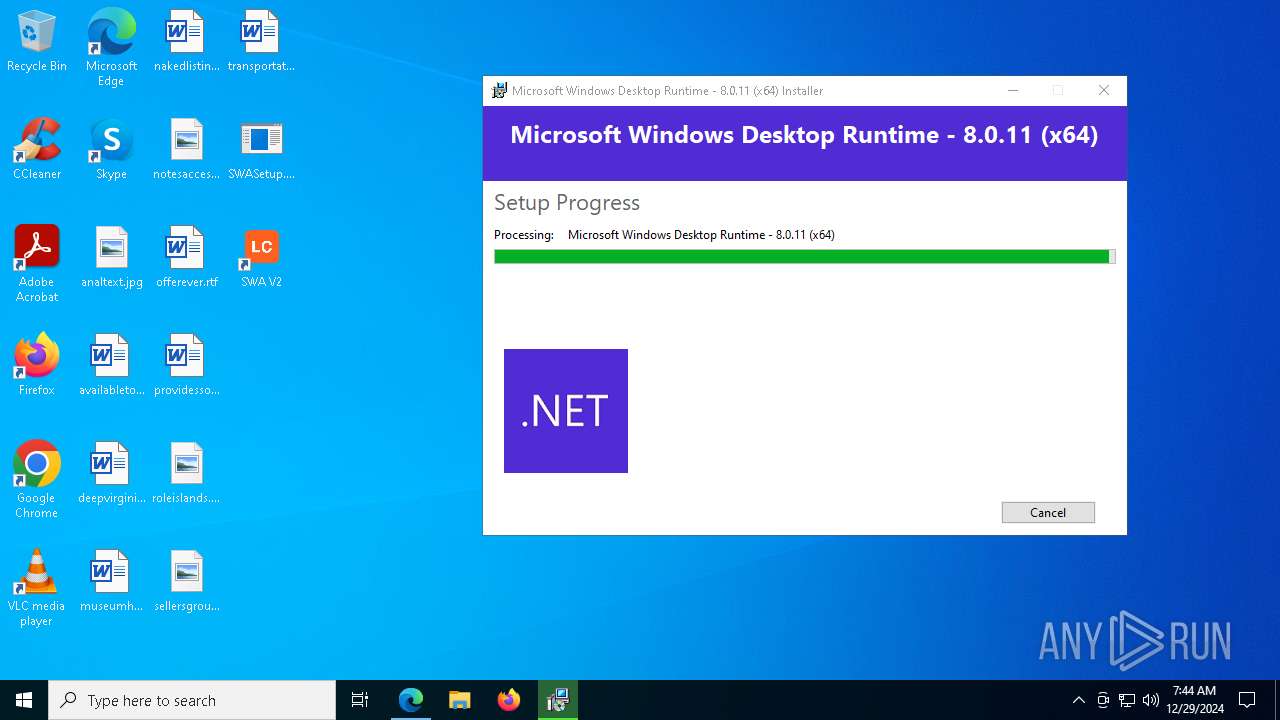The height and width of the screenshot is (720, 1280).
Task: Click the Meet Now tray icon
Action: point(1103,700)
